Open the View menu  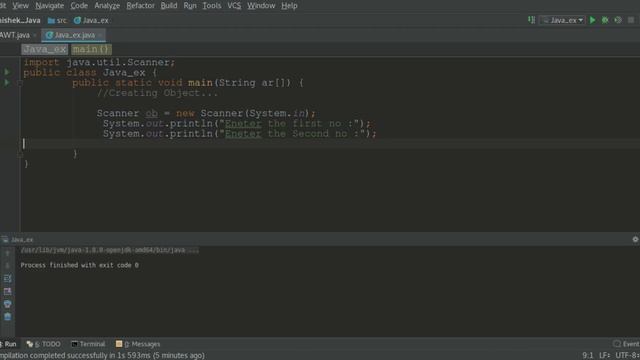[20, 6]
